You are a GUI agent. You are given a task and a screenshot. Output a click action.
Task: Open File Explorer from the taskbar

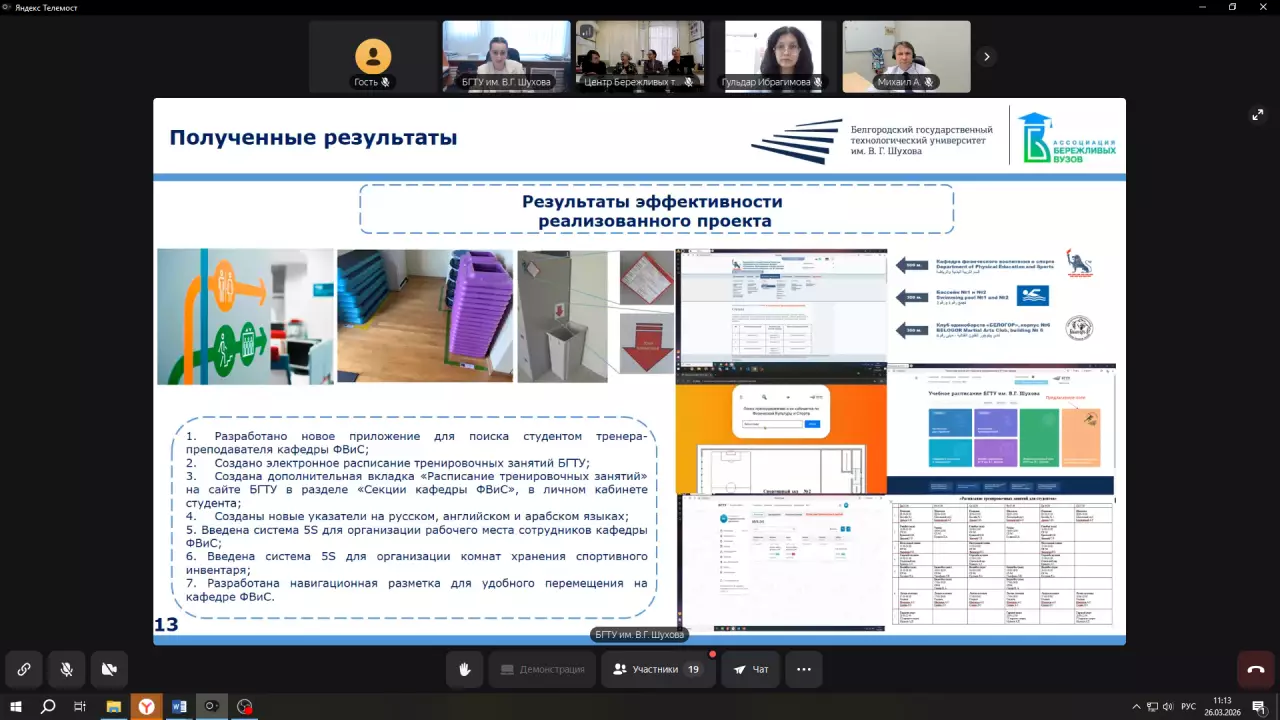click(113, 706)
